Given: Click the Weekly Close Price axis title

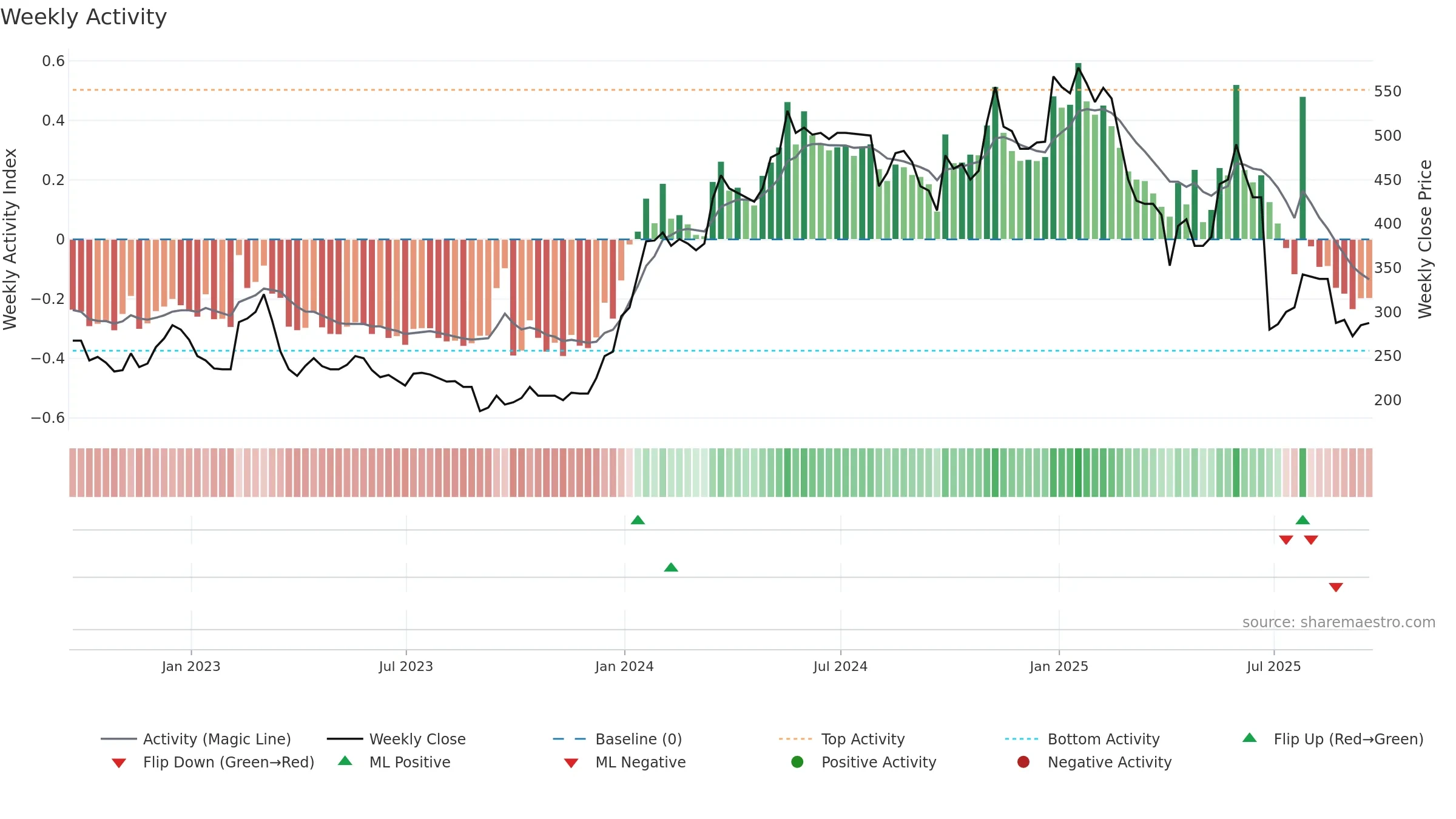Looking at the screenshot, I should click(x=1425, y=239).
